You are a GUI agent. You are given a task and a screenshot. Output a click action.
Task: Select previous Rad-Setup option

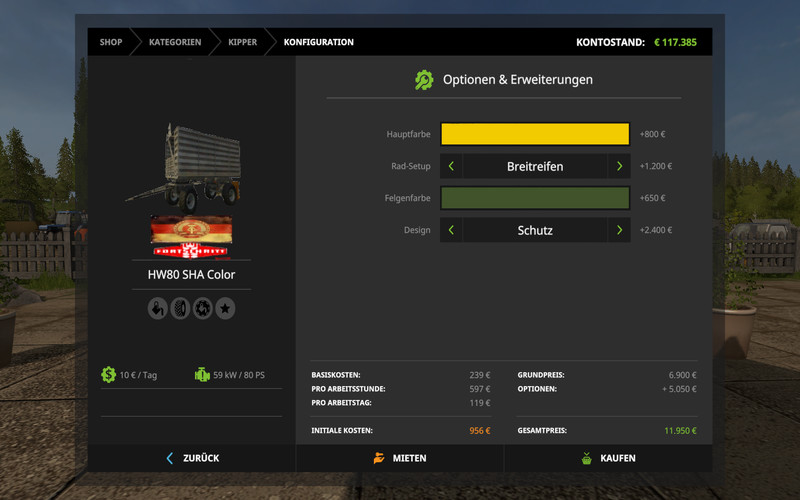pos(451,167)
